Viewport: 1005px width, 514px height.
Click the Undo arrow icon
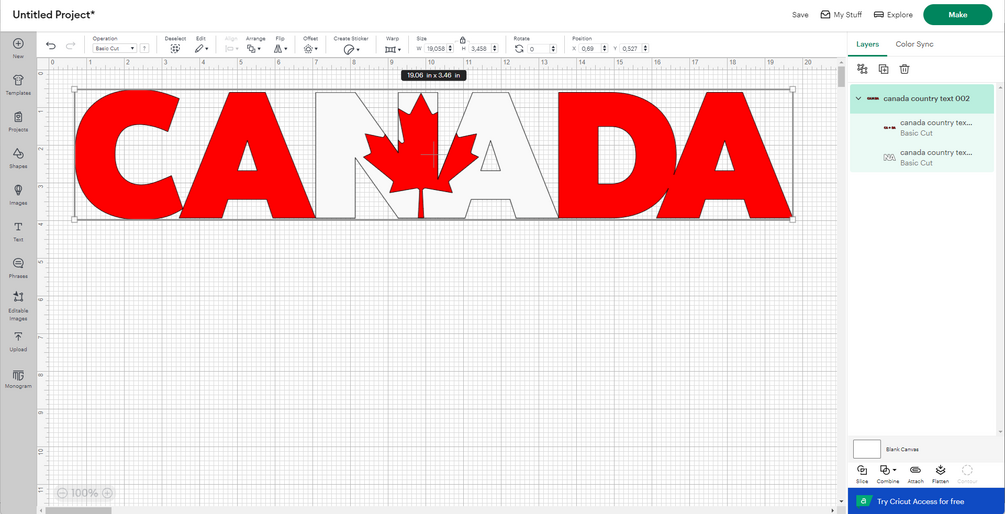51,46
